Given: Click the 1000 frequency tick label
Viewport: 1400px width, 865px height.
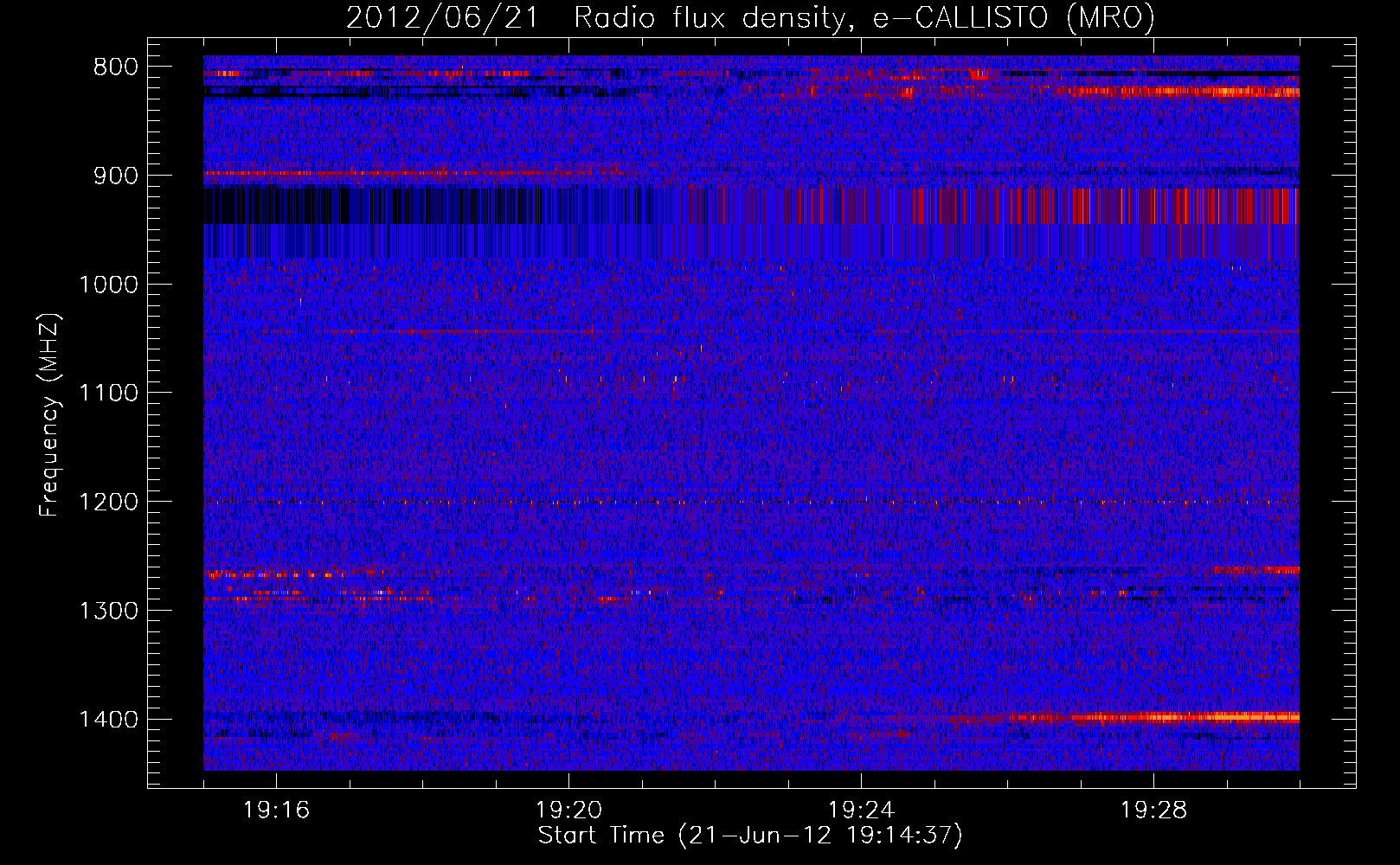Looking at the screenshot, I should coord(109,285).
